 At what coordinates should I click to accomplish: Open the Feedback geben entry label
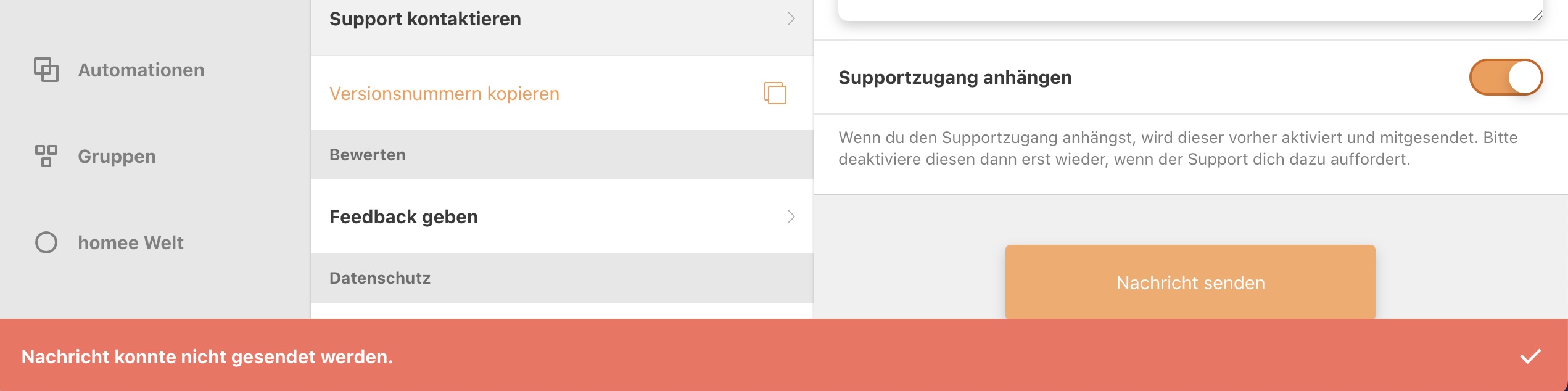[x=403, y=217]
